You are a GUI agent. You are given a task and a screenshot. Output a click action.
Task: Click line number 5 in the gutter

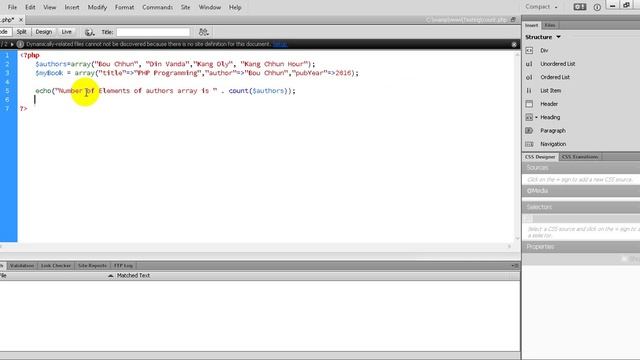(7, 91)
